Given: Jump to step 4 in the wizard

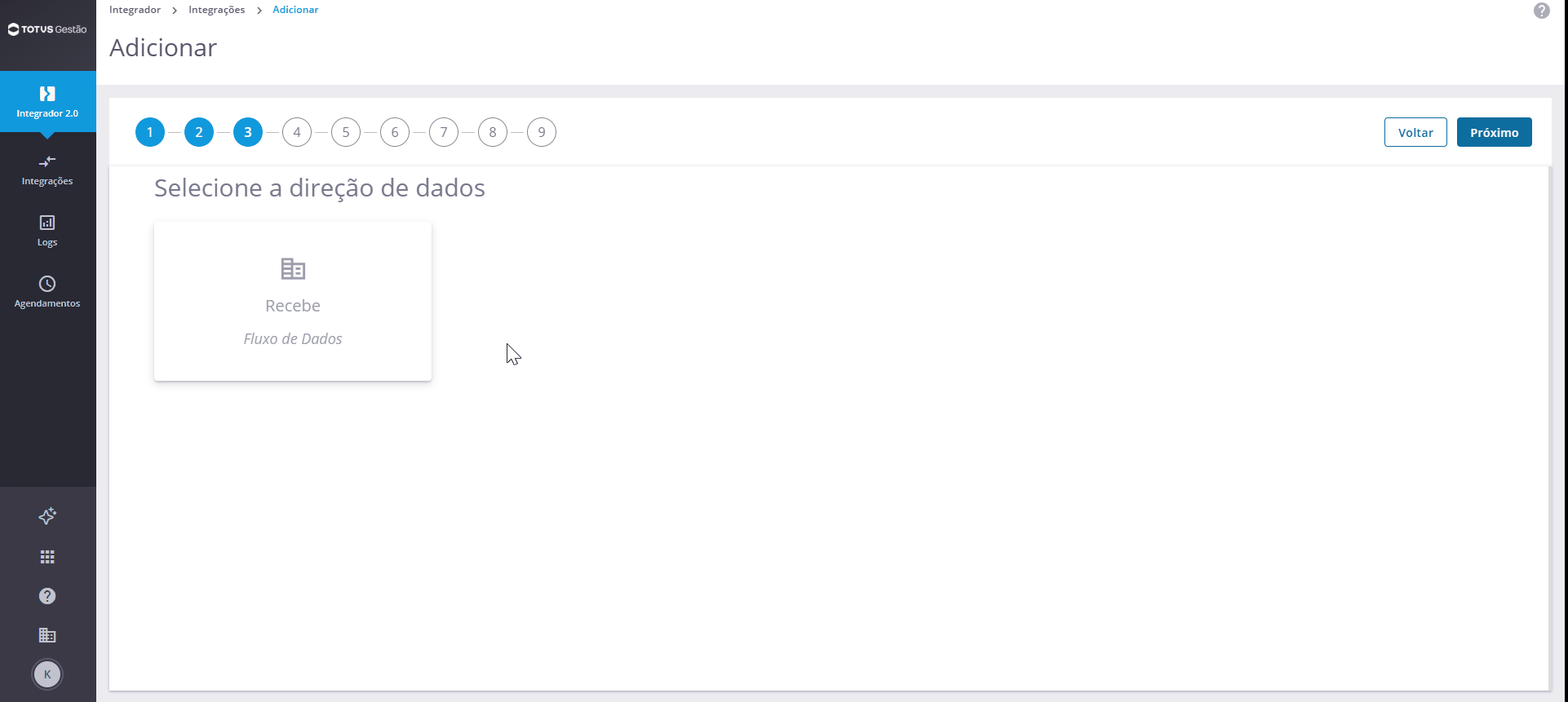Looking at the screenshot, I should click(297, 132).
